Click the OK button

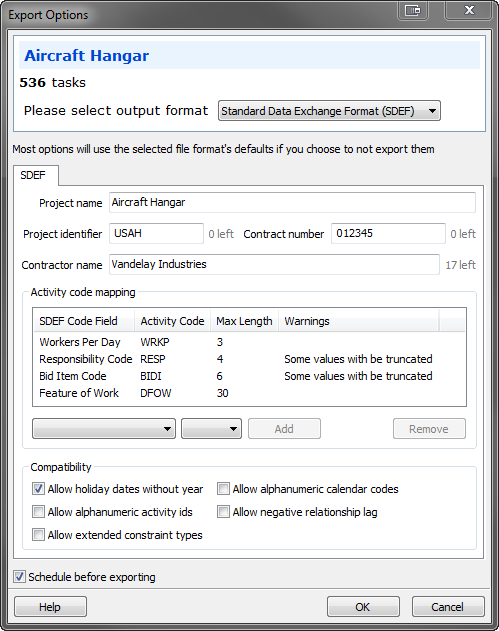[363, 606]
